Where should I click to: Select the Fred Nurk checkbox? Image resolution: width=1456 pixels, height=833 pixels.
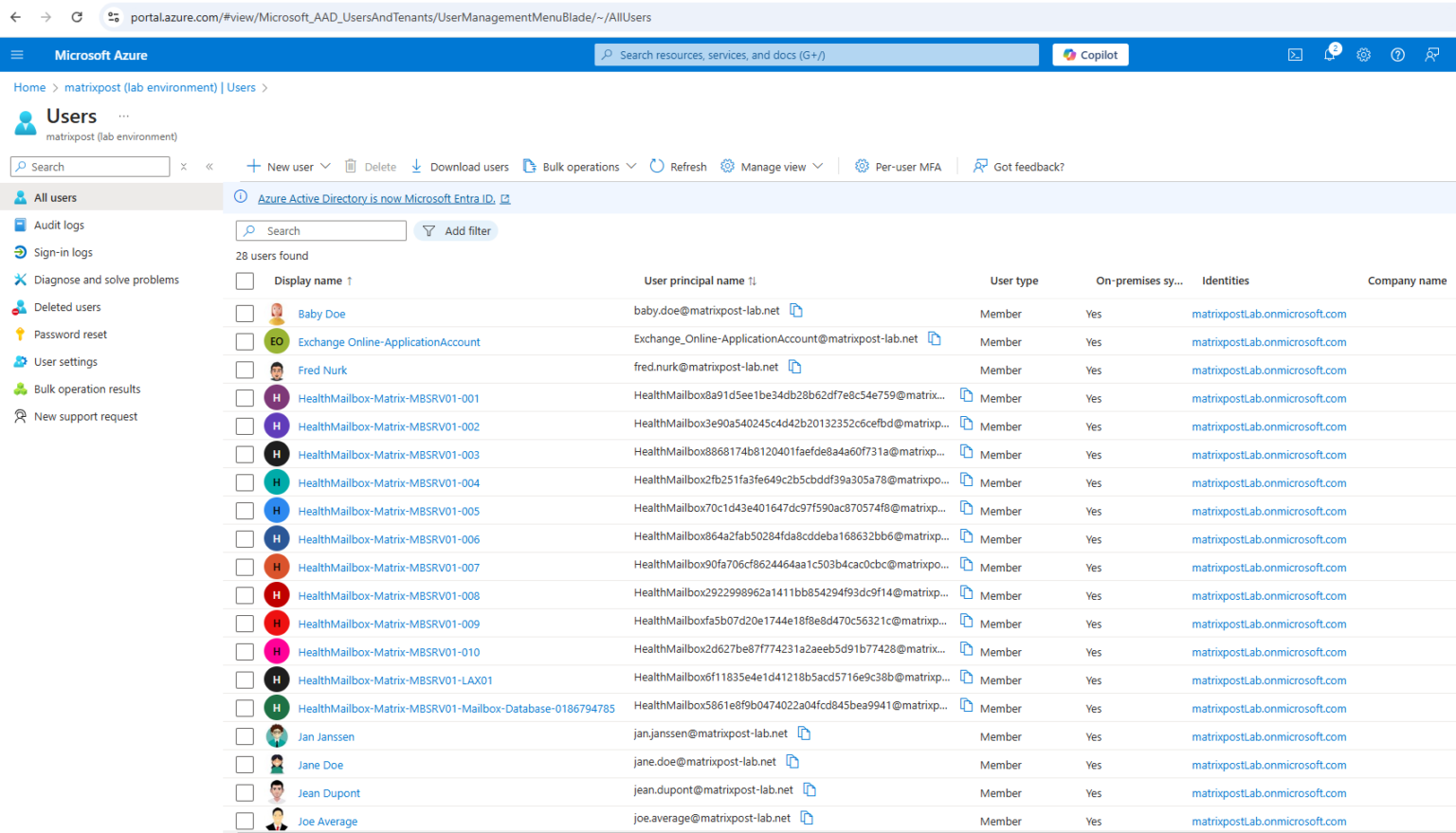click(x=245, y=371)
